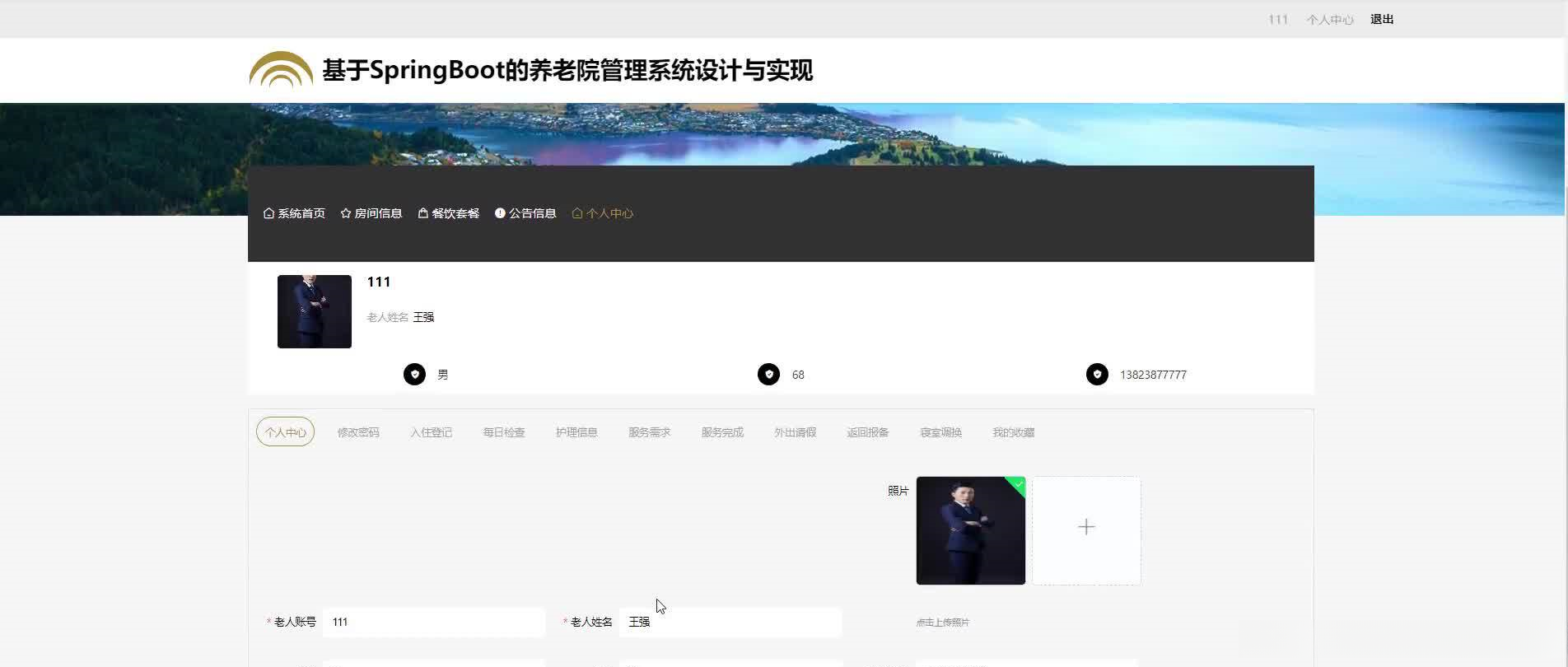Click the green checkmark on uploaded photo
The width and height of the screenshot is (1568, 667).
click(x=1018, y=484)
